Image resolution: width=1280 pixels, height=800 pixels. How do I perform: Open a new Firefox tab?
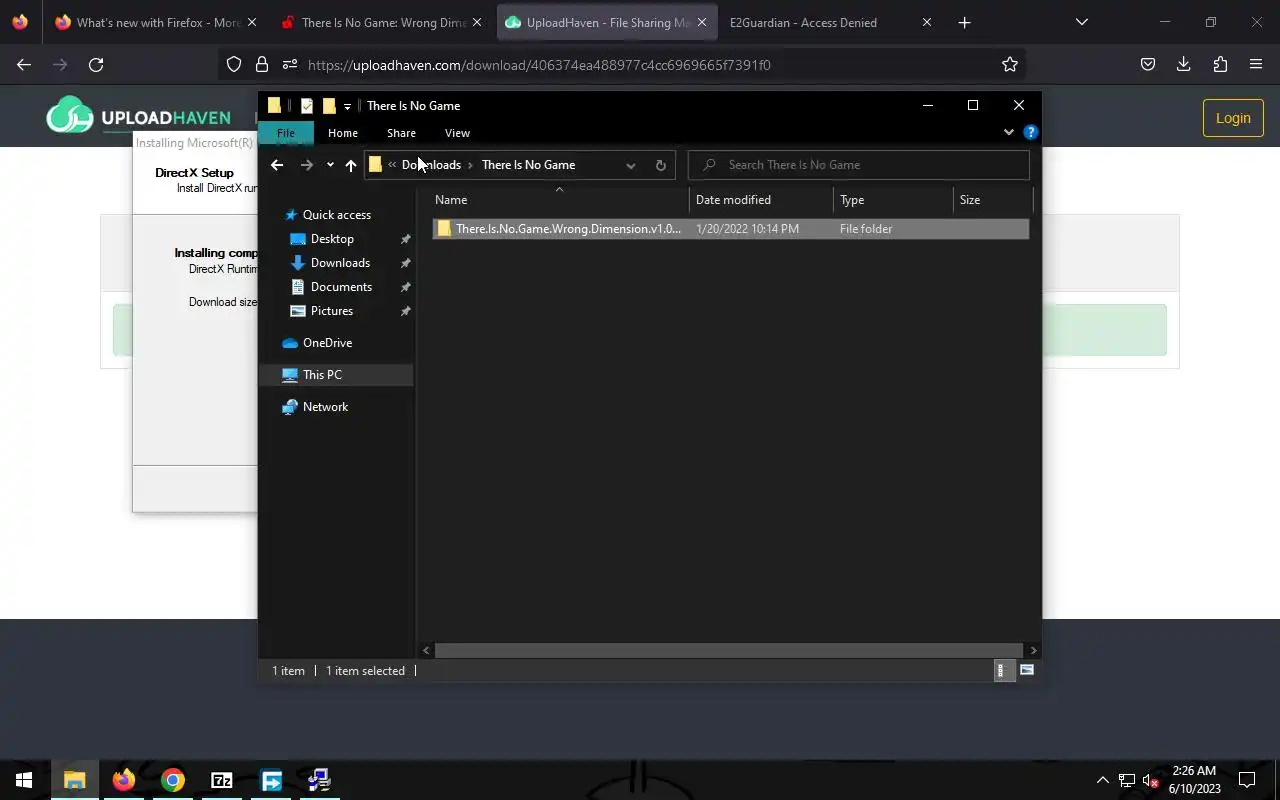[x=964, y=22]
